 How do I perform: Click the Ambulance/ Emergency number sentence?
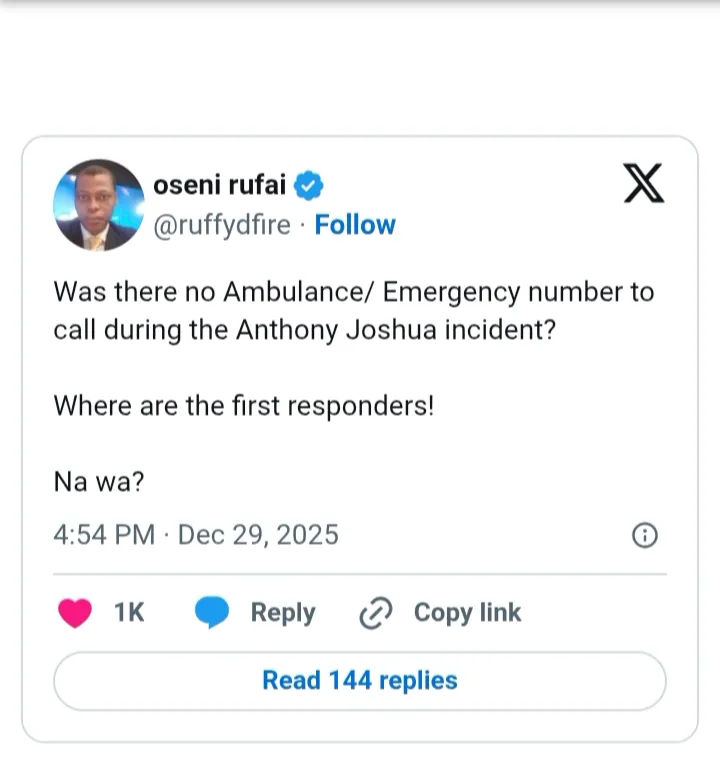click(x=353, y=293)
